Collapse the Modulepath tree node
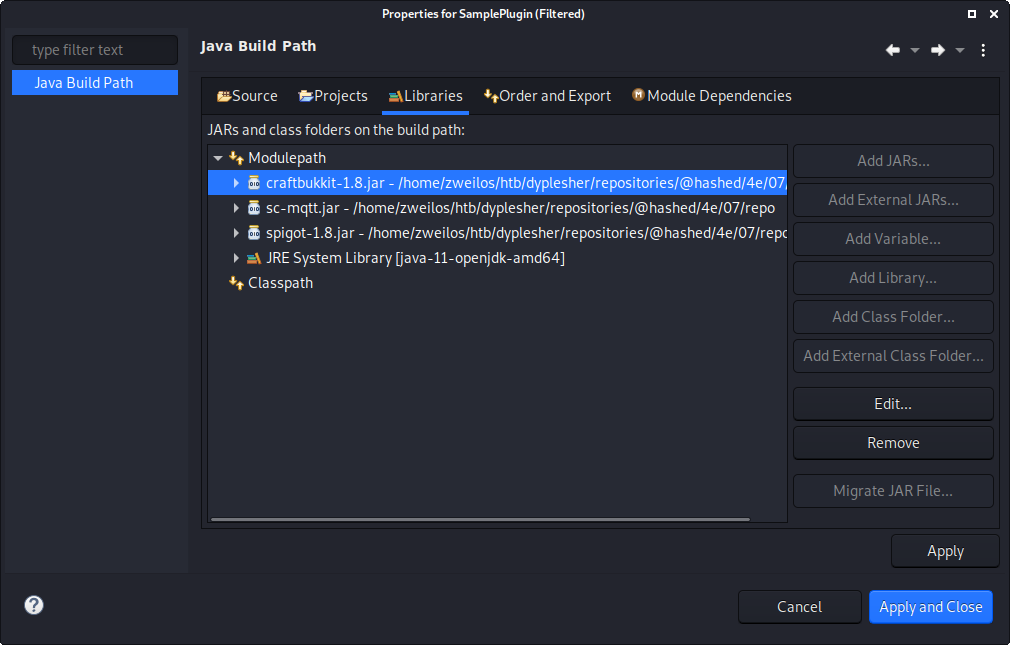Viewport: 1010px width, 645px height. [218, 158]
